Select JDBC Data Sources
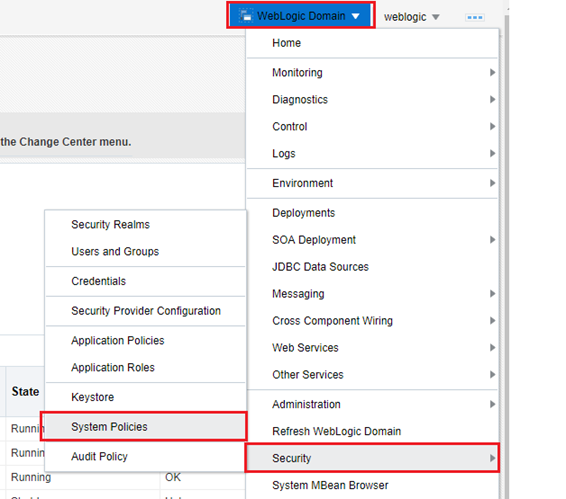The image size is (566, 499). 373,267
